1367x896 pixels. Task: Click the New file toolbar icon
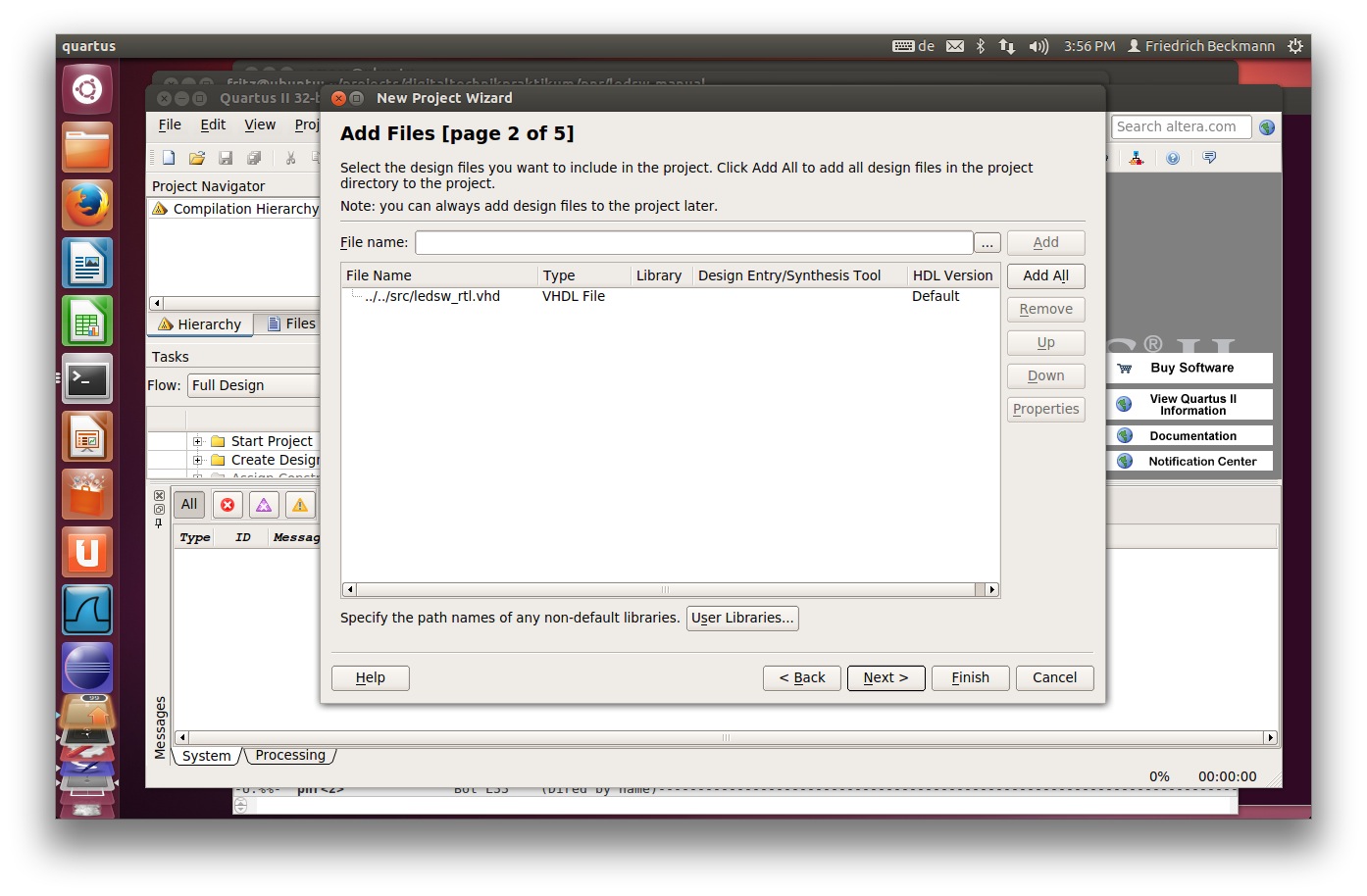click(169, 158)
